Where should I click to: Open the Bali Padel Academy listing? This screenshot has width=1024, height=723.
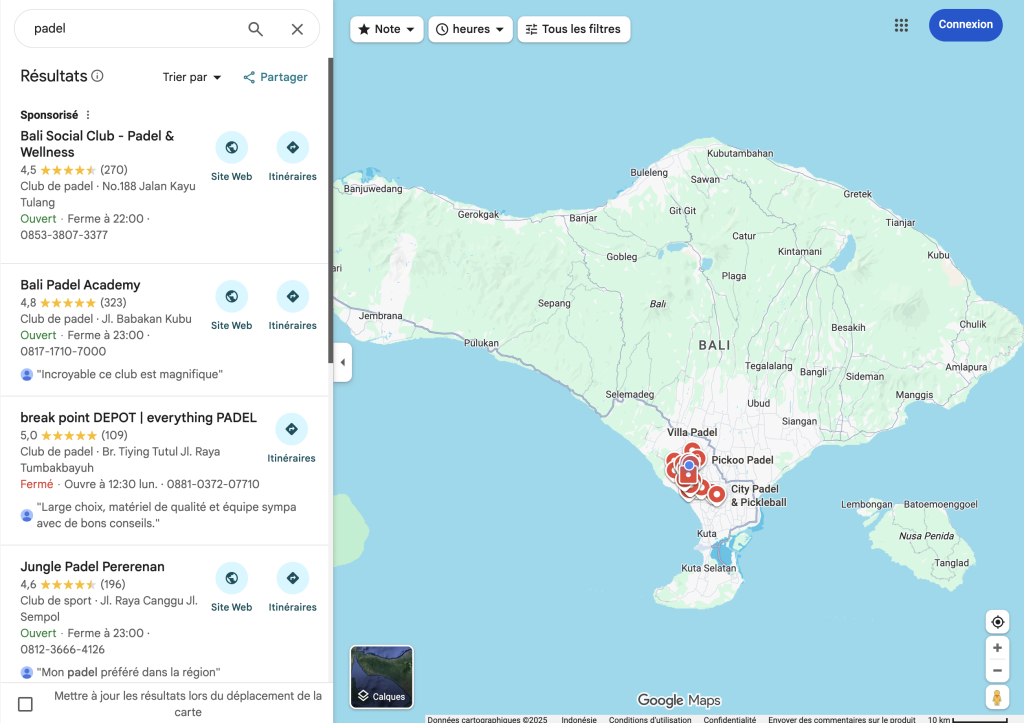80,285
